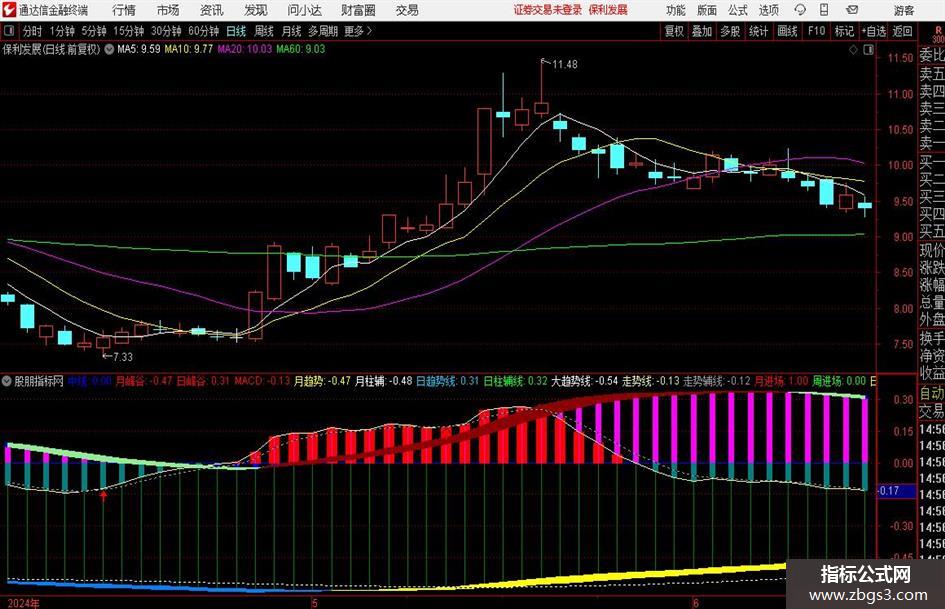The image size is (945, 609).
Task: Switch to the 分时 chart tab
Action: click(x=33, y=31)
